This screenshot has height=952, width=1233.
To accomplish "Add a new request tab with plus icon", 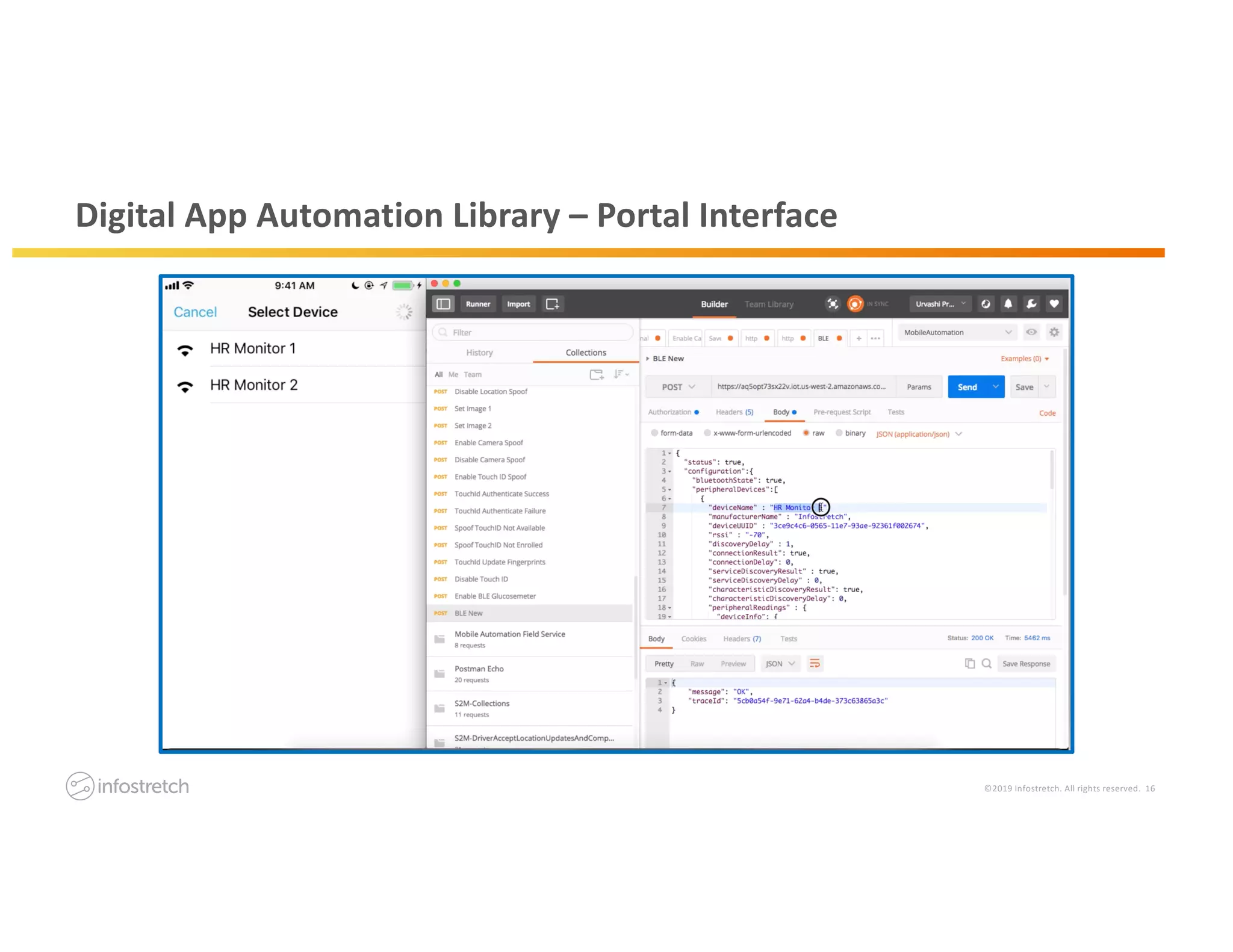I will tap(859, 338).
